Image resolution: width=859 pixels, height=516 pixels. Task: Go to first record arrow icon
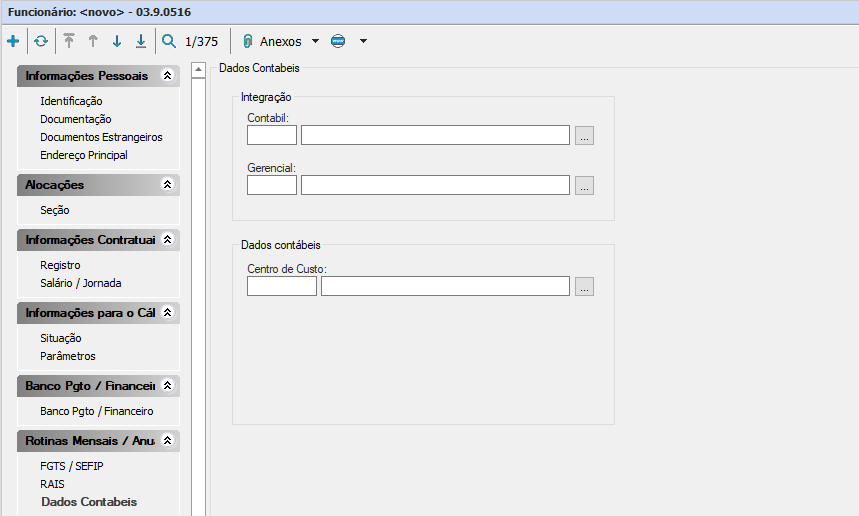[69, 42]
